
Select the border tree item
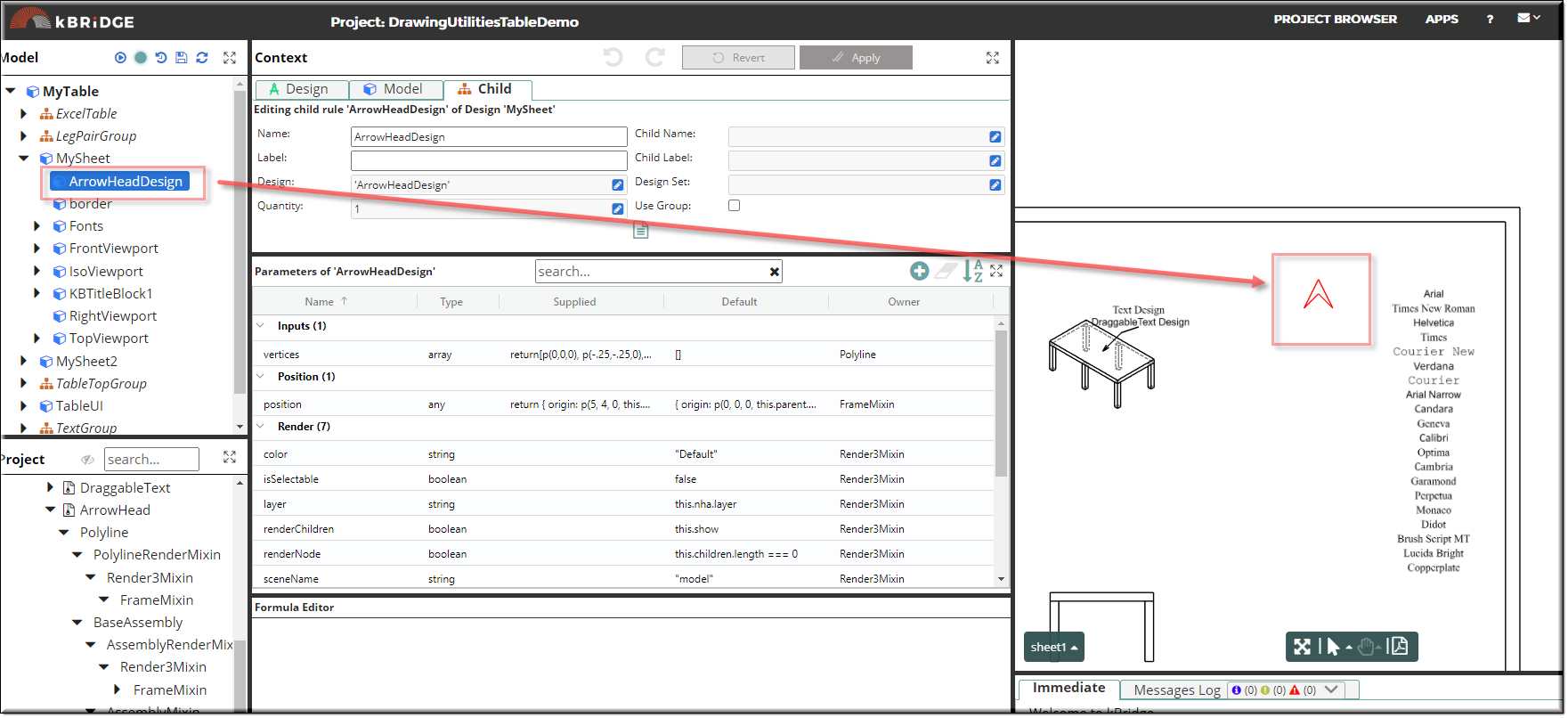click(90, 204)
